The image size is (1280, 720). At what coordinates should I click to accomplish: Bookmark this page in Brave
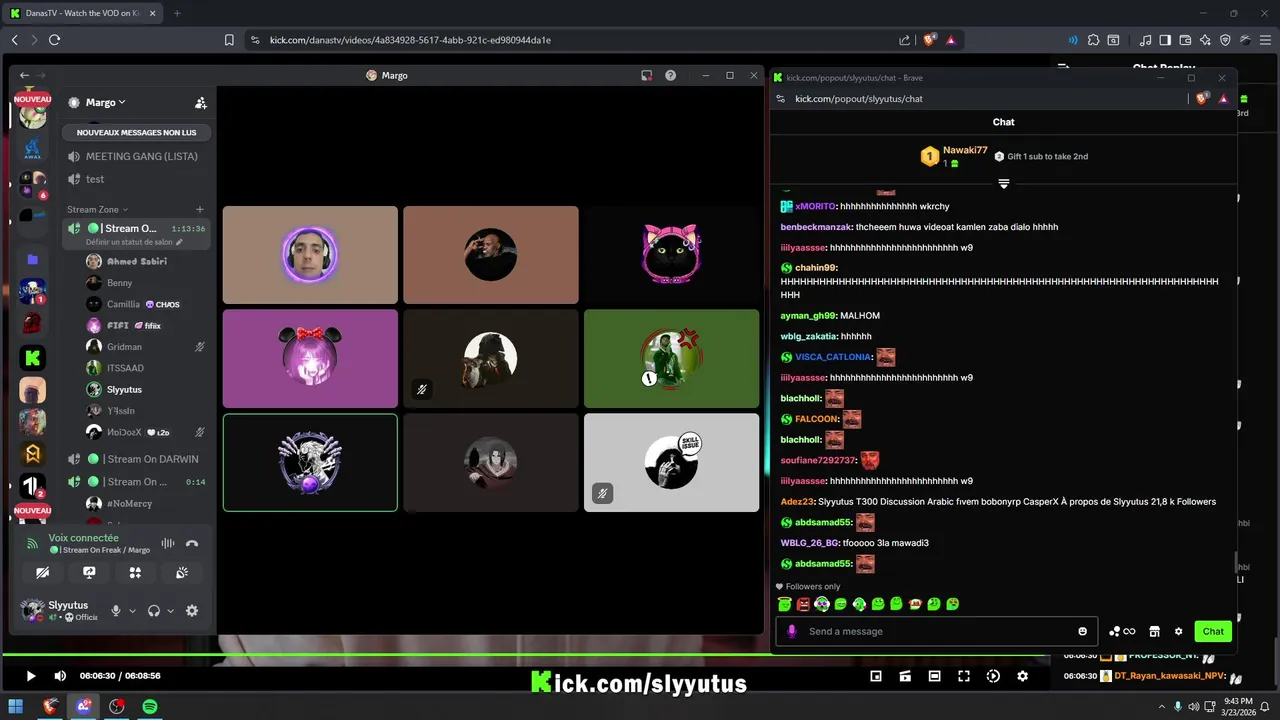pos(229,40)
